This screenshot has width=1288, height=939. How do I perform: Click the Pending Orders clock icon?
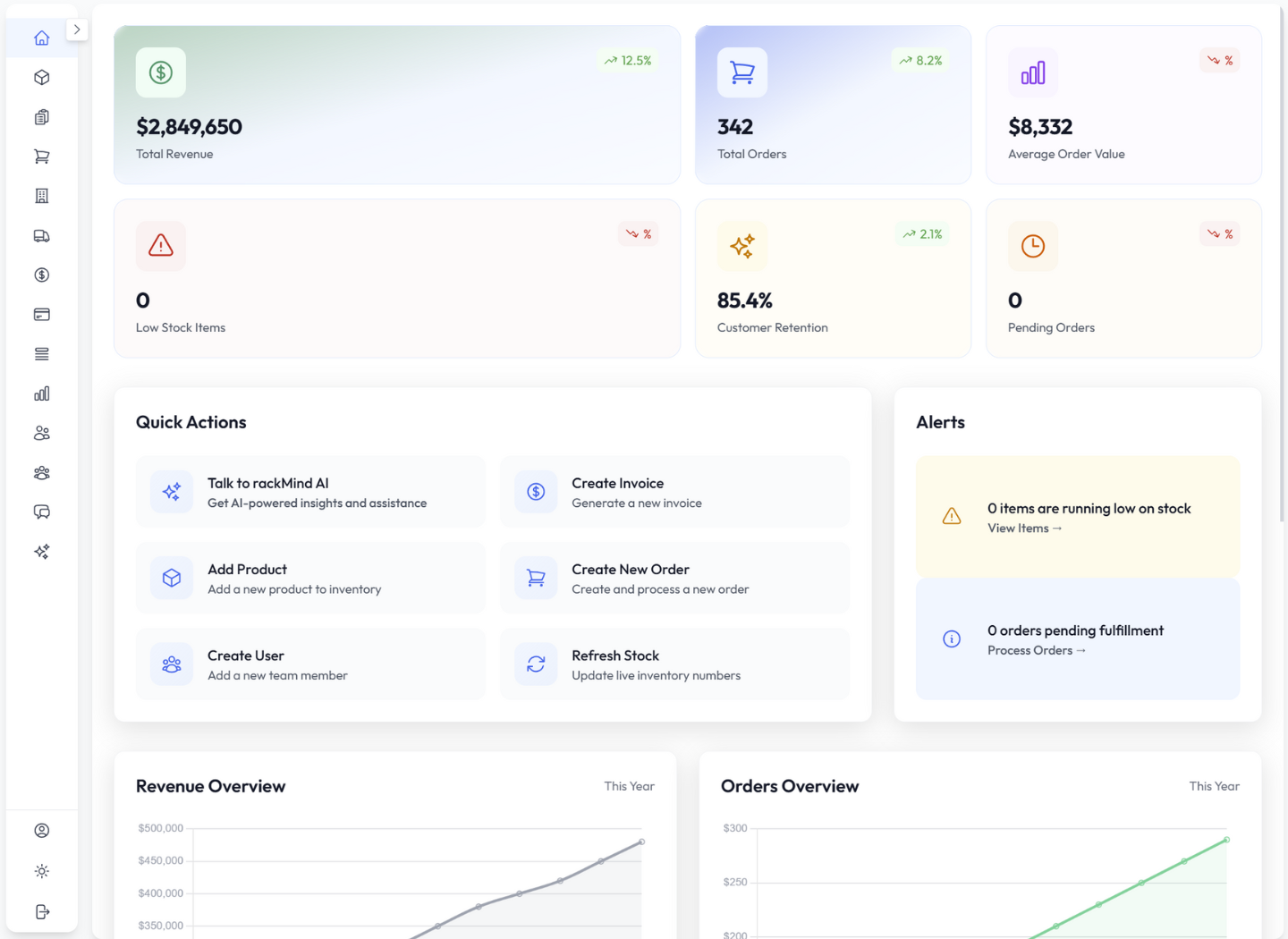click(1033, 246)
